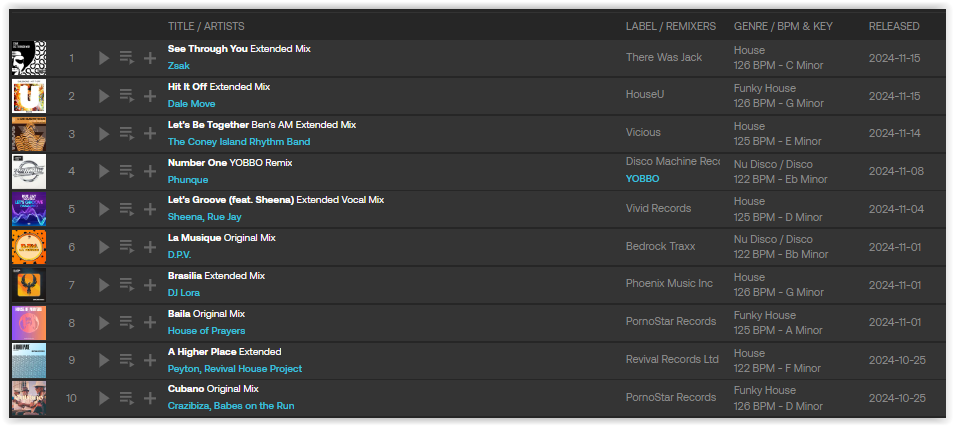Screen dimensions: 954x426
Task: Open Let's Groove cover thumbnail
Action: tap(29, 209)
